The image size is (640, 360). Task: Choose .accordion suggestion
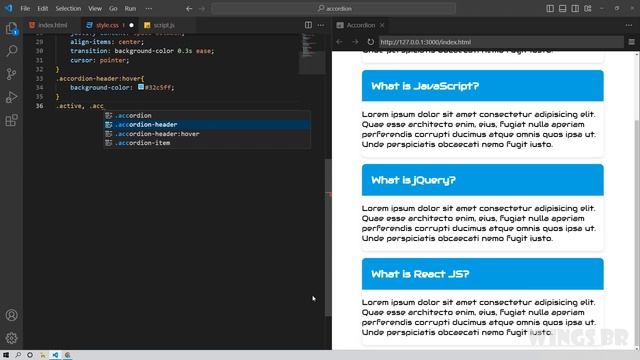click(x=207, y=116)
